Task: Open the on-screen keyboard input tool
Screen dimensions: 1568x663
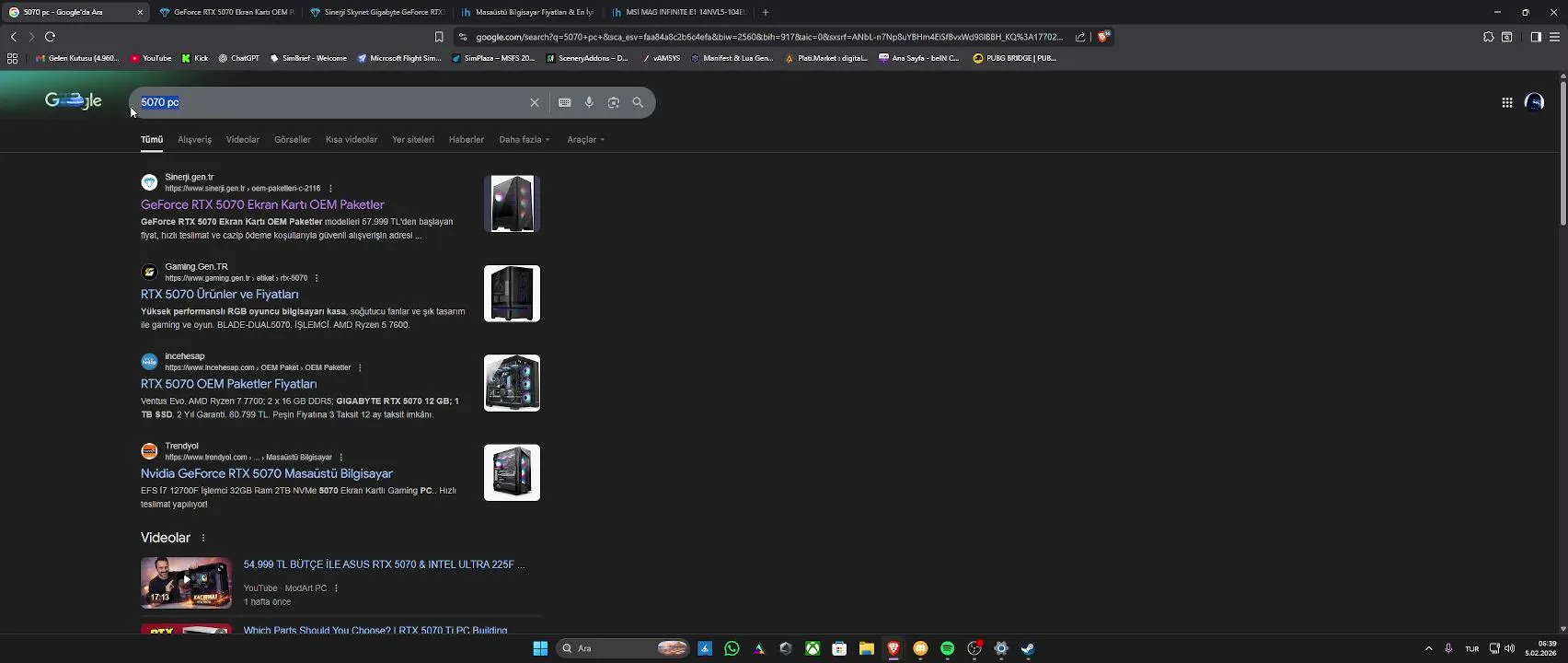Action: (x=565, y=102)
